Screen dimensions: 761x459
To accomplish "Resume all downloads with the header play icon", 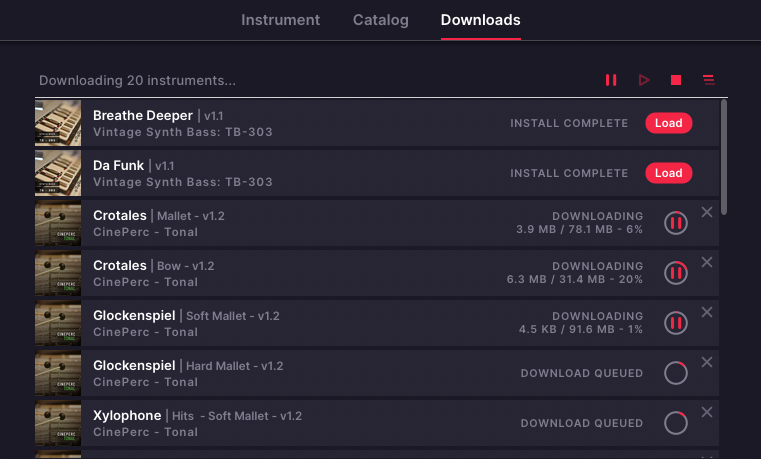I will (x=644, y=80).
